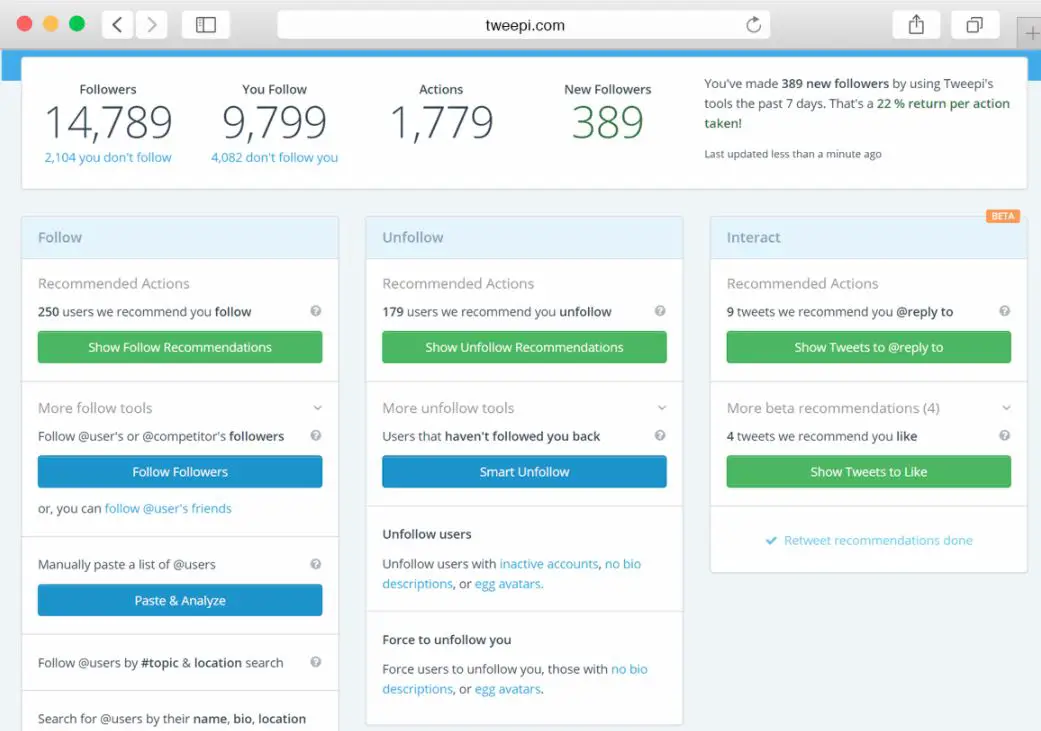Image resolution: width=1041 pixels, height=731 pixels.
Task: Click the Follow Followers button
Action: (x=180, y=471)
